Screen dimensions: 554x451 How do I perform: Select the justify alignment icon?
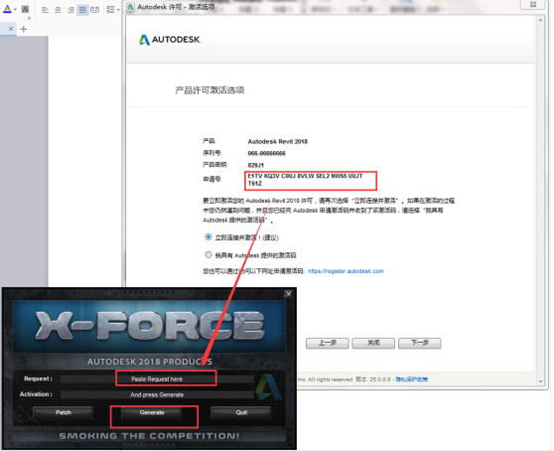coord(83,10)
